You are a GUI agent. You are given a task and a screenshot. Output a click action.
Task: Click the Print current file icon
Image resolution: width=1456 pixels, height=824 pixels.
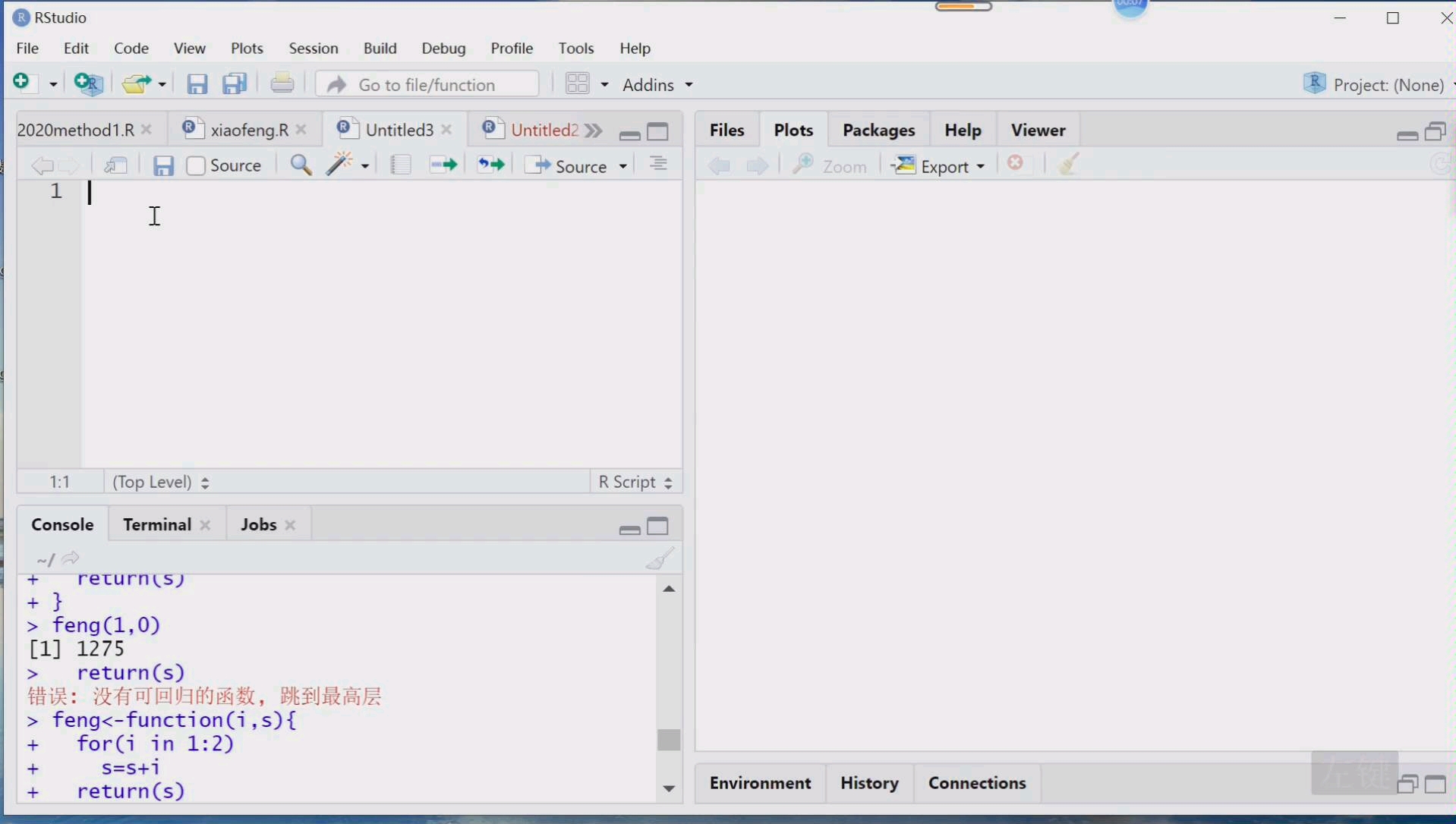(282, 83)
